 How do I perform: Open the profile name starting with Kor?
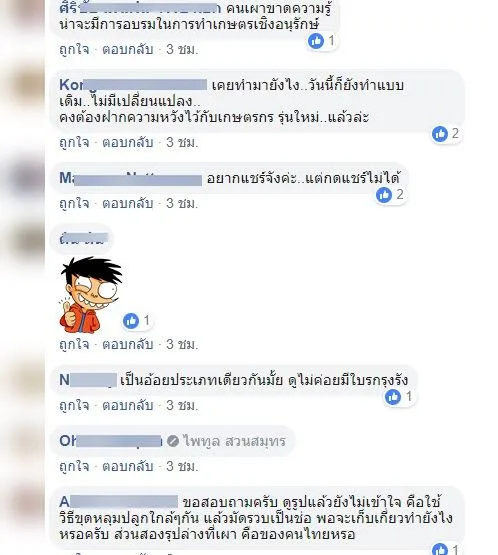[133, 85]
